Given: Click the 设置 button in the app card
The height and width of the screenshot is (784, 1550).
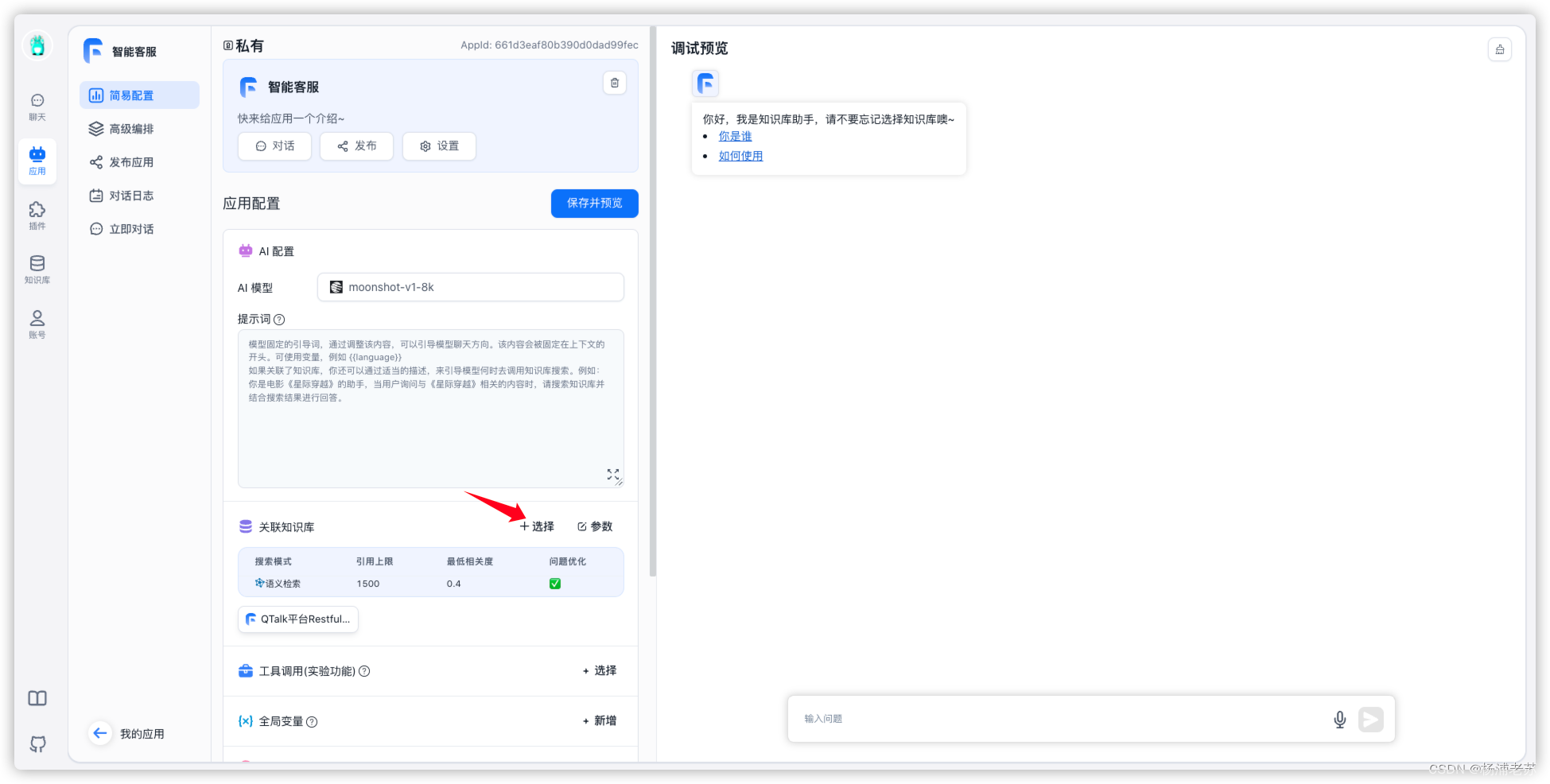Looking at the screenshot, I should [x=439, y=146].
